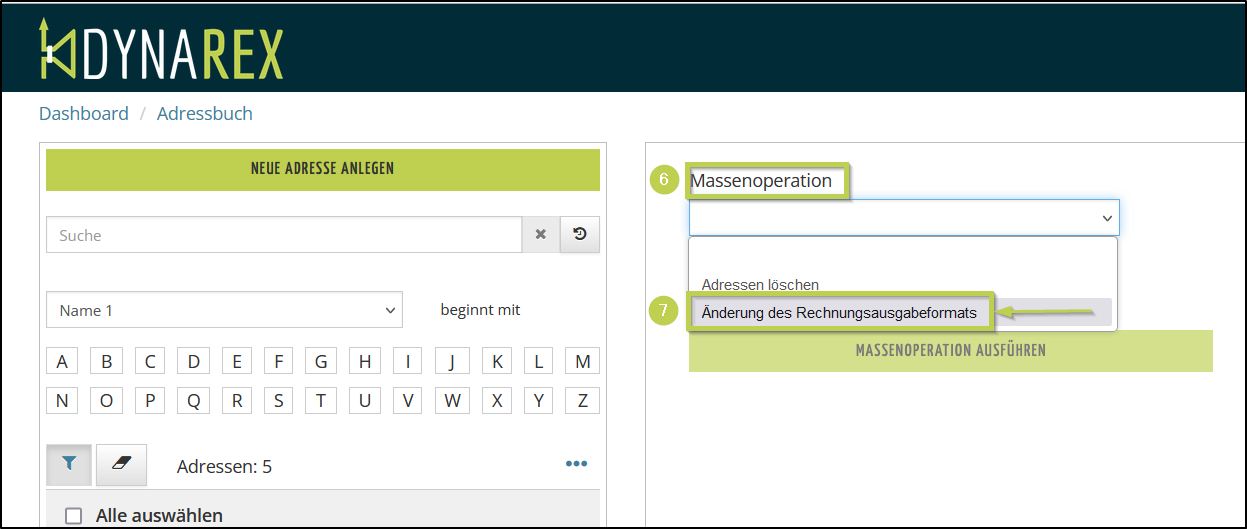Click the search history reset icon
The image size is (1247, 529).
point(580,235)
